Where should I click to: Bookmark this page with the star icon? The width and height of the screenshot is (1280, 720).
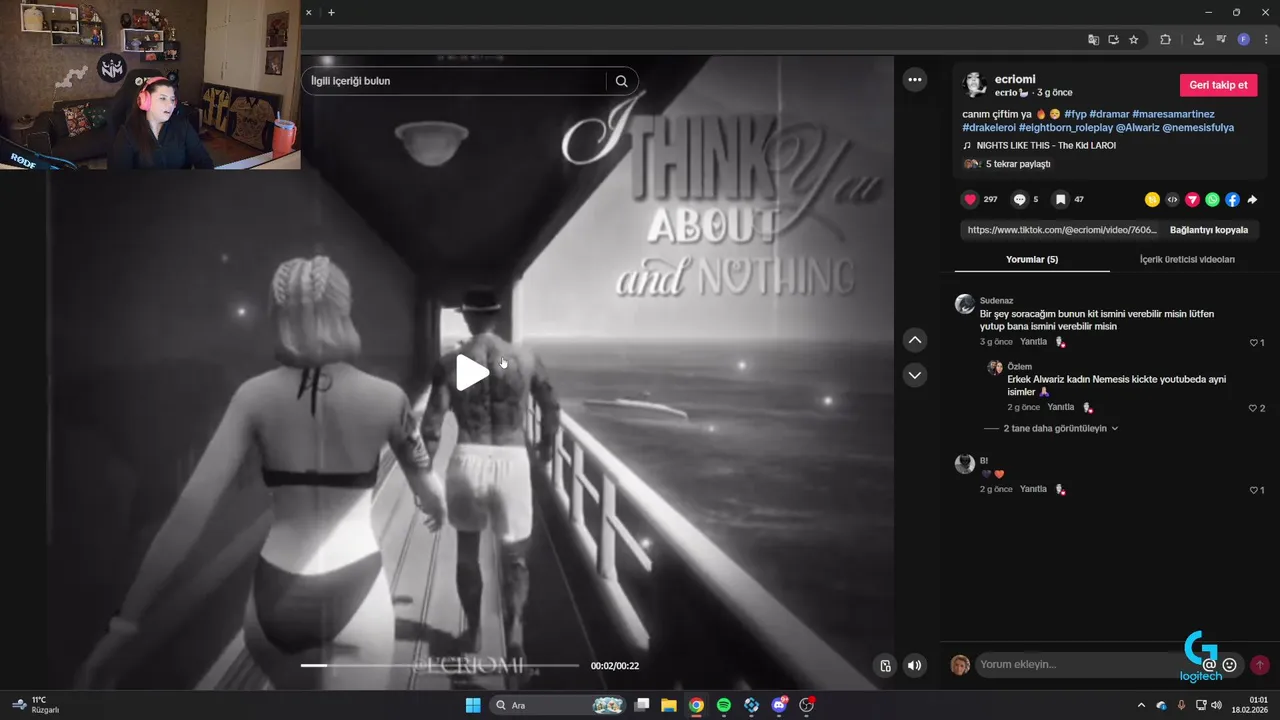1133,40
